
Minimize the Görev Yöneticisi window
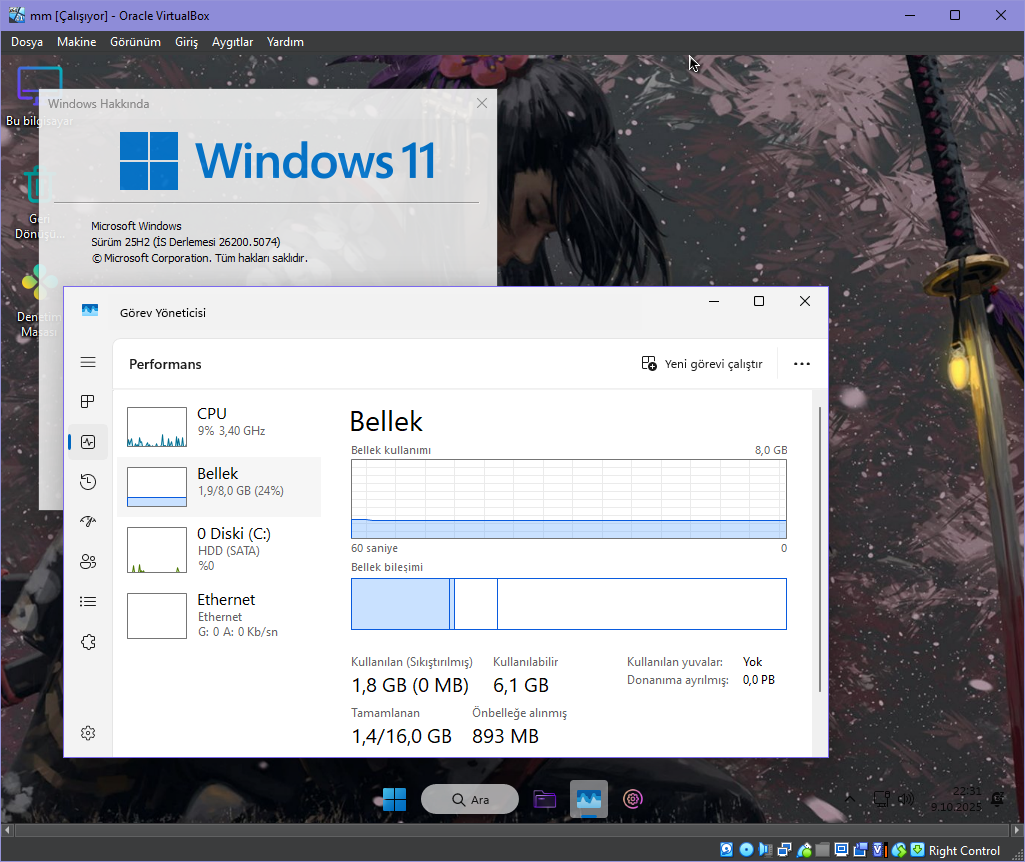click(714, 301)
